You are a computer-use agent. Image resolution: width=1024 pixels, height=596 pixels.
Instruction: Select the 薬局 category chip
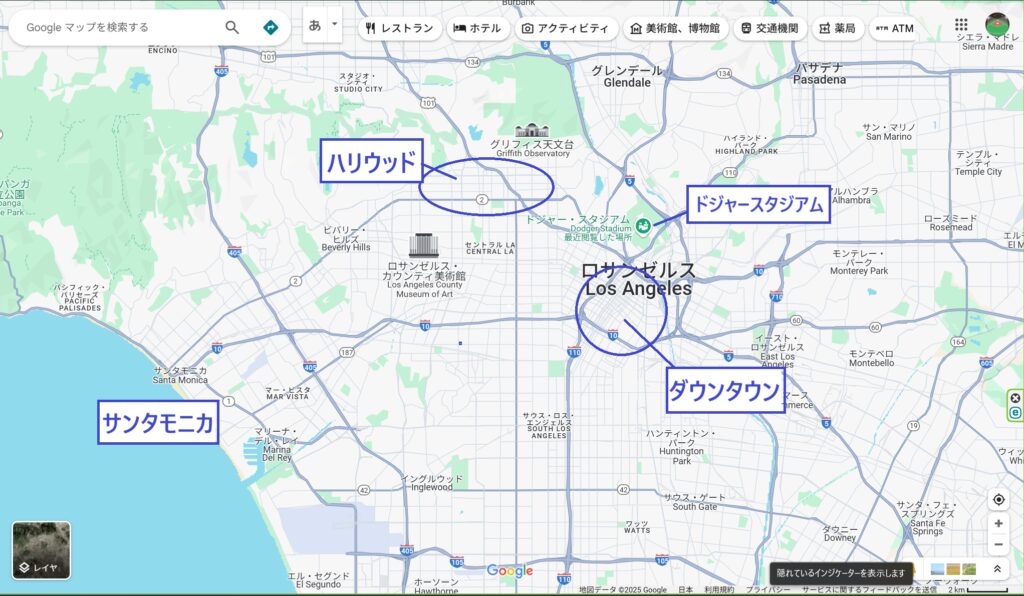click(838, 28)
